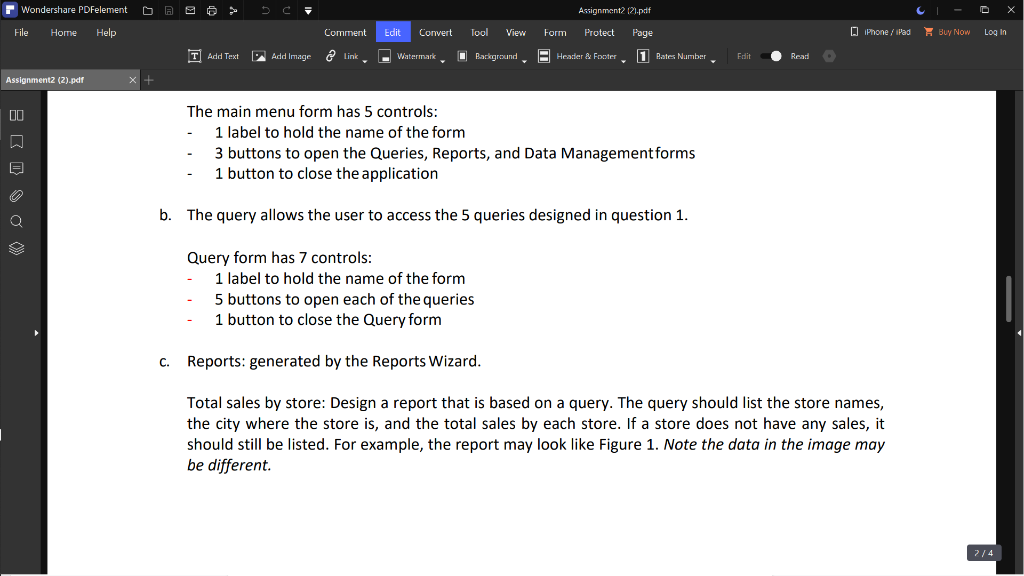
Task: Toggle the Edit / Read mode switch
Action: (771, 56)
